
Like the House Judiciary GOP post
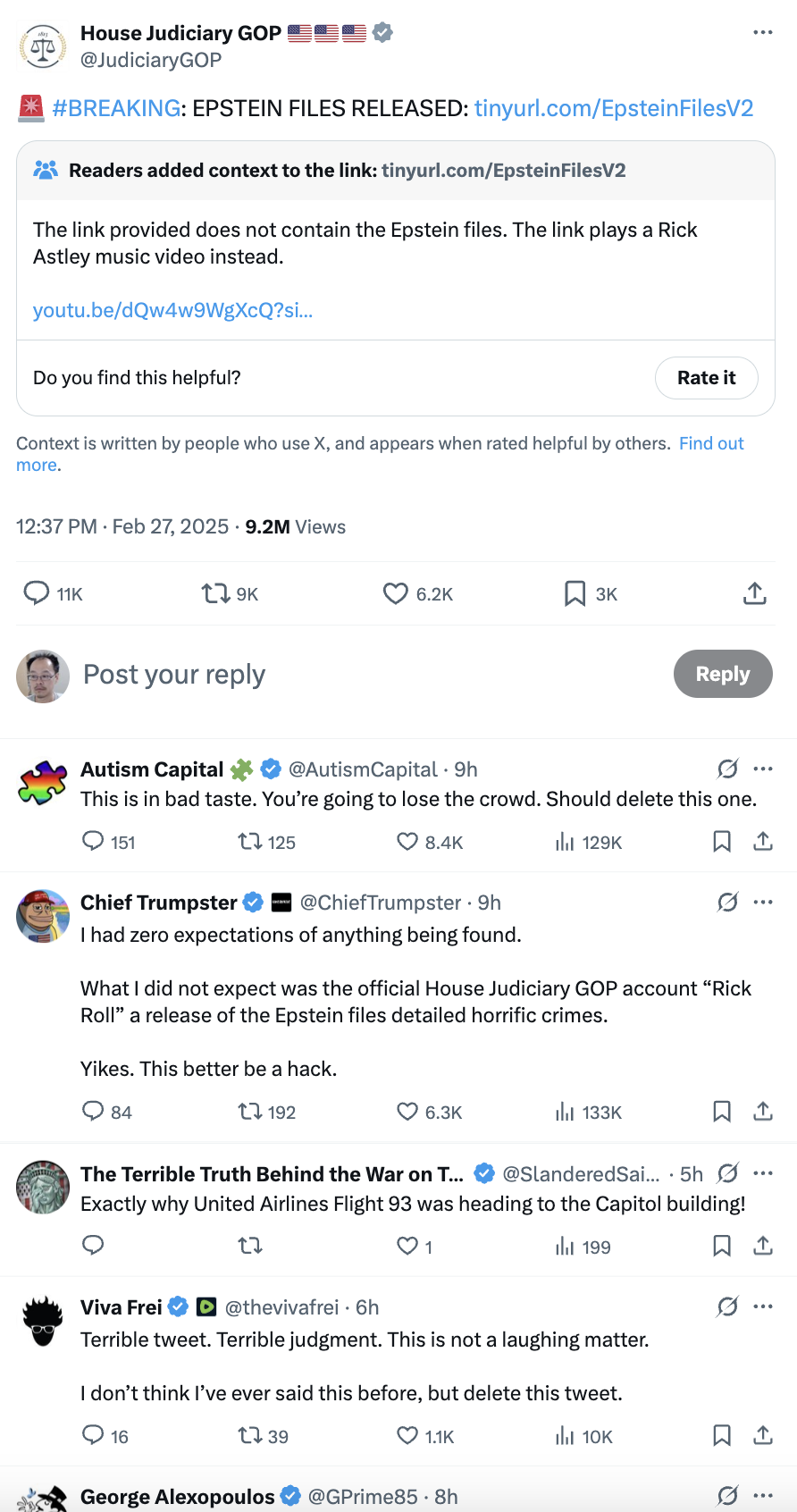click(x=396, y=593)
